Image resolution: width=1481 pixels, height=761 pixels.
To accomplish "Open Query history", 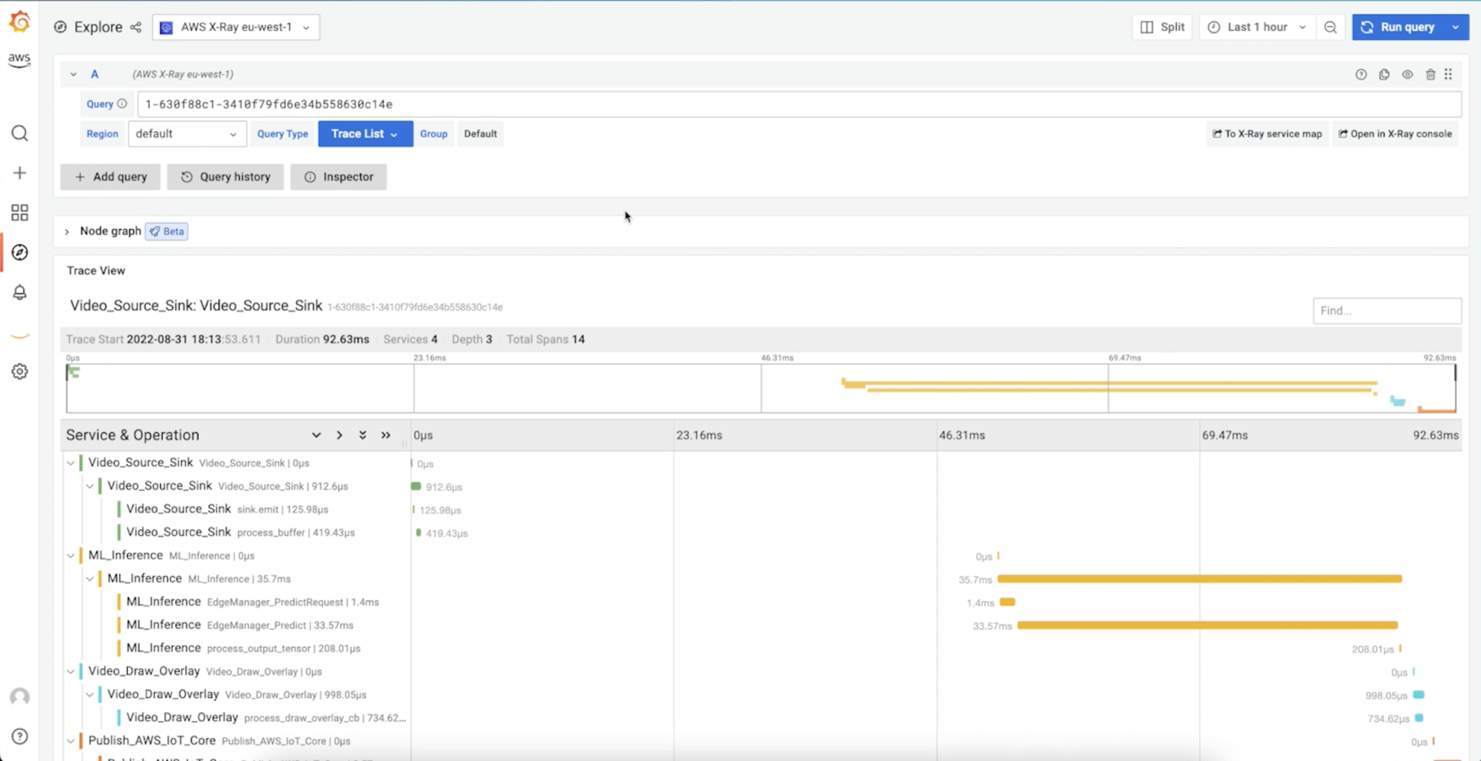I will (225, 177).
